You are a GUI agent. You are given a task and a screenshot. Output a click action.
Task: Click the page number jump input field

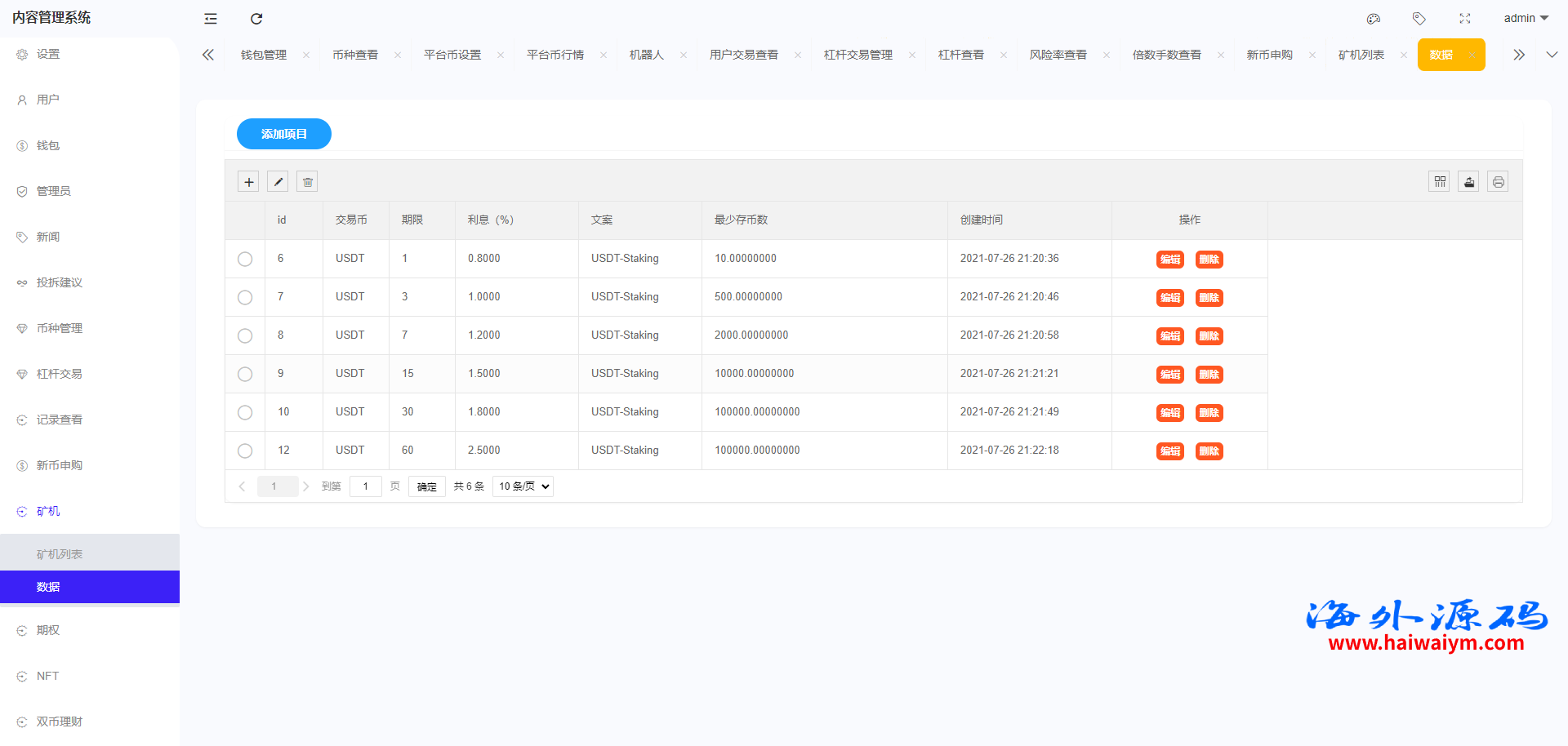point(366,486)
